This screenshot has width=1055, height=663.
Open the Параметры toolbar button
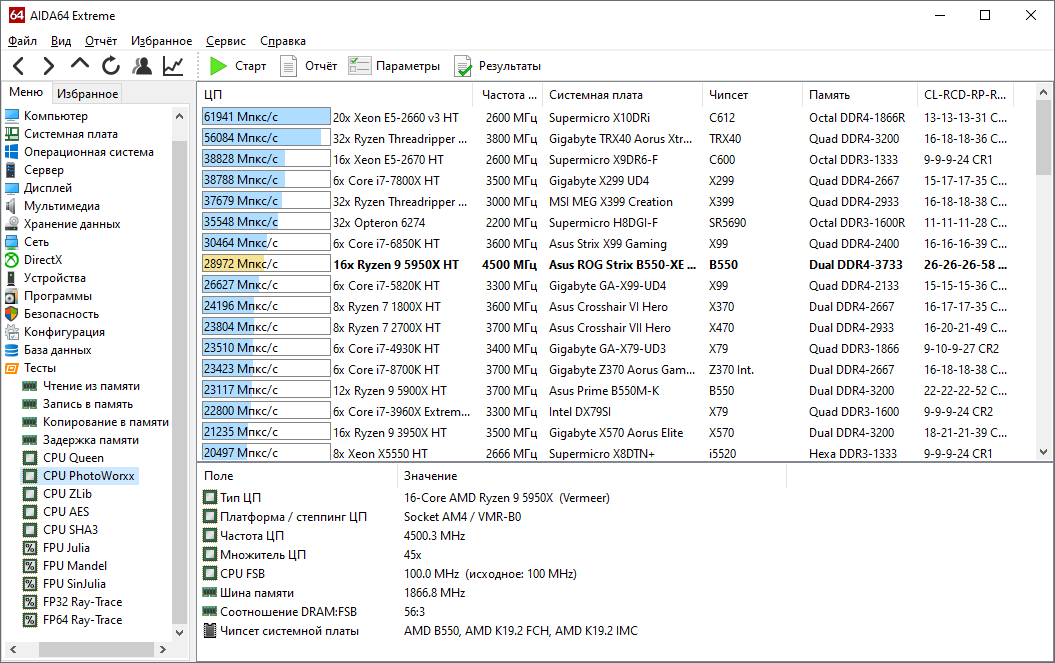click(394, 66)
